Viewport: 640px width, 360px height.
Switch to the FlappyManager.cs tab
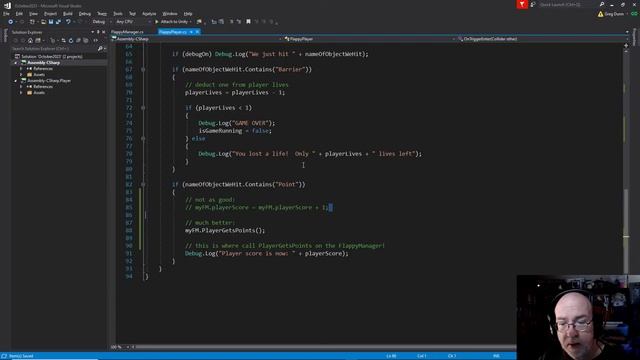127,32
